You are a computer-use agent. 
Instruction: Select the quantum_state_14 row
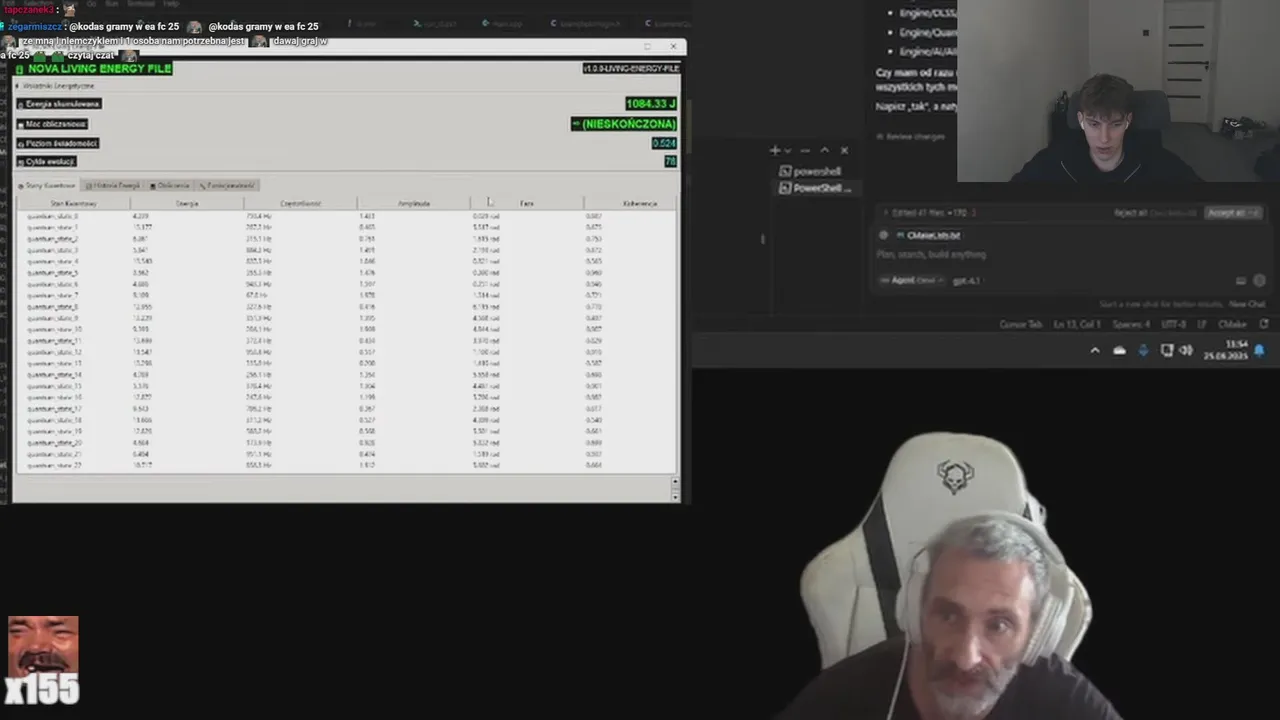(x=345, y=375)
